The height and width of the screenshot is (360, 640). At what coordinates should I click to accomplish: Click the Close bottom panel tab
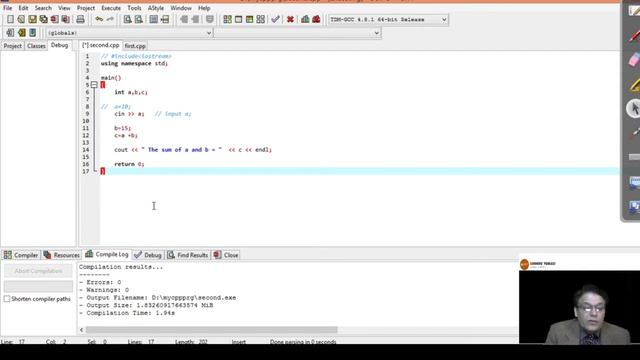click(x=226, y=255)
